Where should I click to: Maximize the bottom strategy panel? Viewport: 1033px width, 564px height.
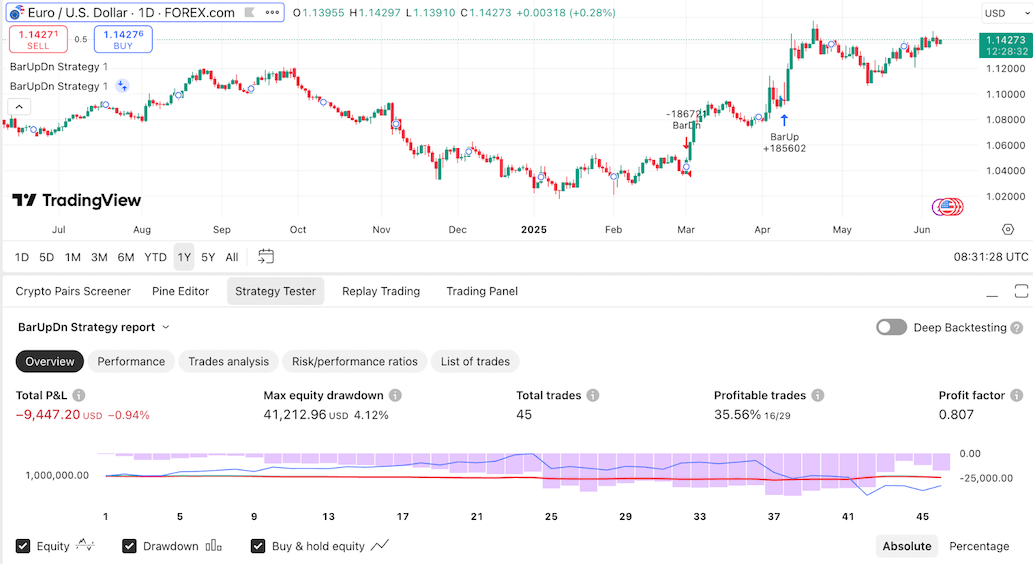(x=1021, y=291)
